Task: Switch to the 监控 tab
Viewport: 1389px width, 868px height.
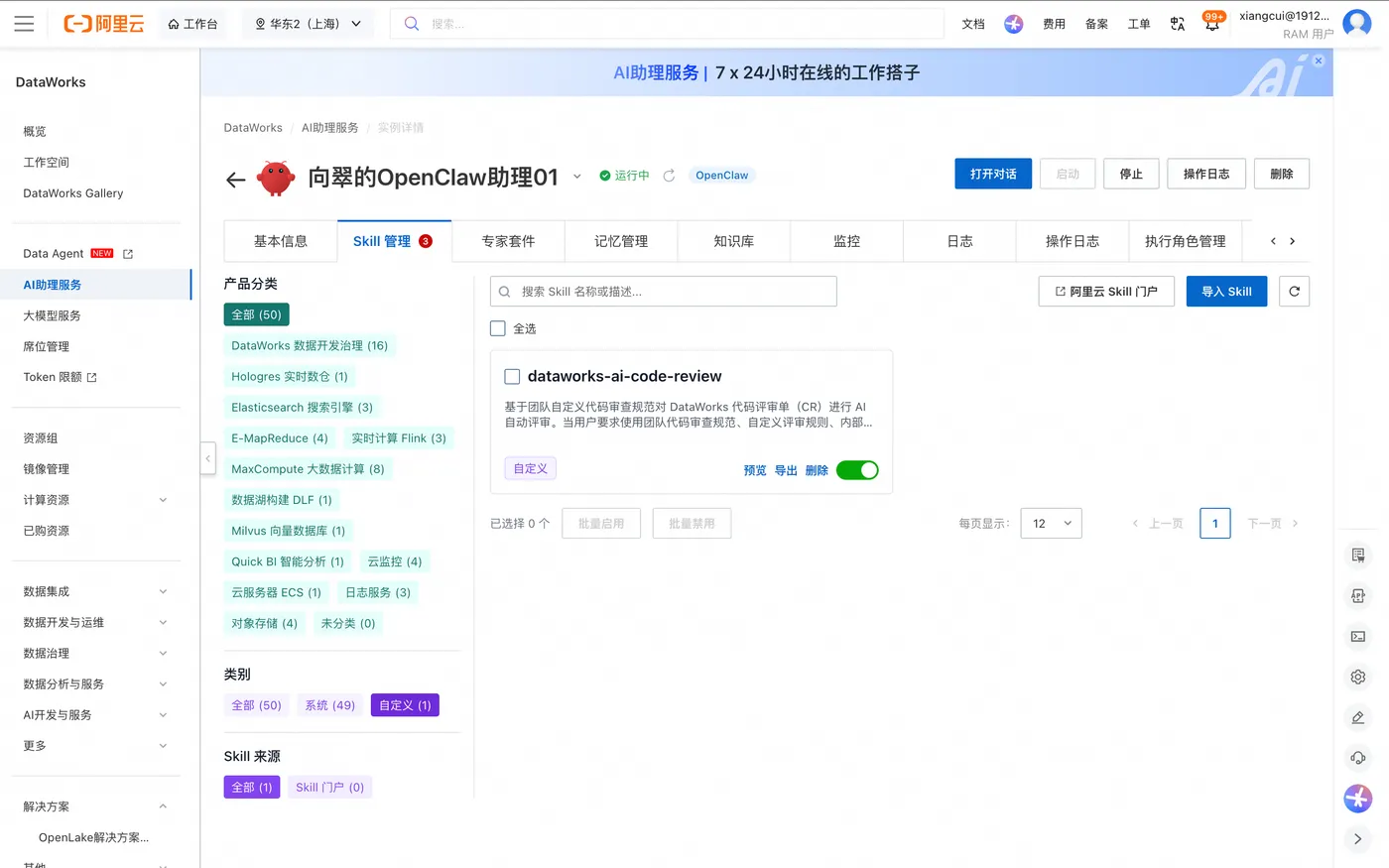Action: click(x=847, y=241)
